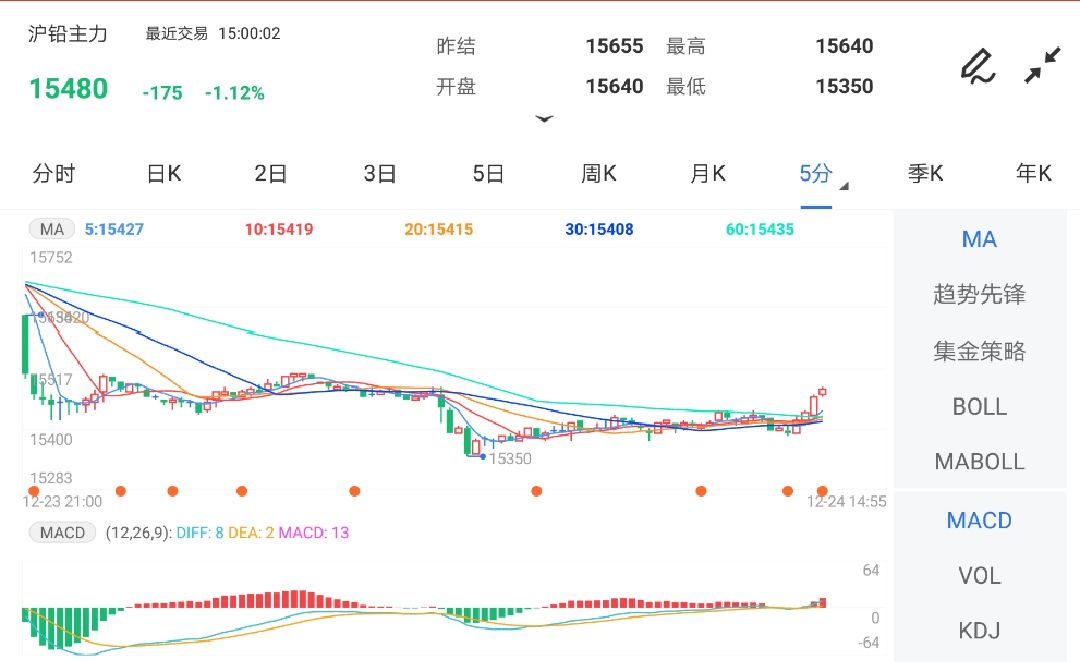Viewport: 1080px width, 662px height.
Task: Select MABOLL indicator in sidebar
Action: (x=979, y=462)
